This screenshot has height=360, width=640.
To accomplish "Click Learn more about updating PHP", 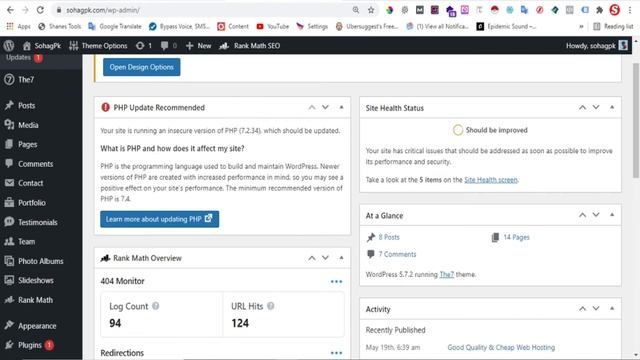I will pos(160,219).
